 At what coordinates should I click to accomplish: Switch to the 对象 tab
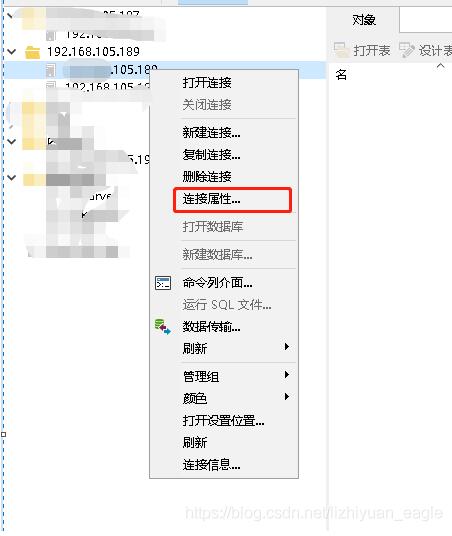point(364,21)
